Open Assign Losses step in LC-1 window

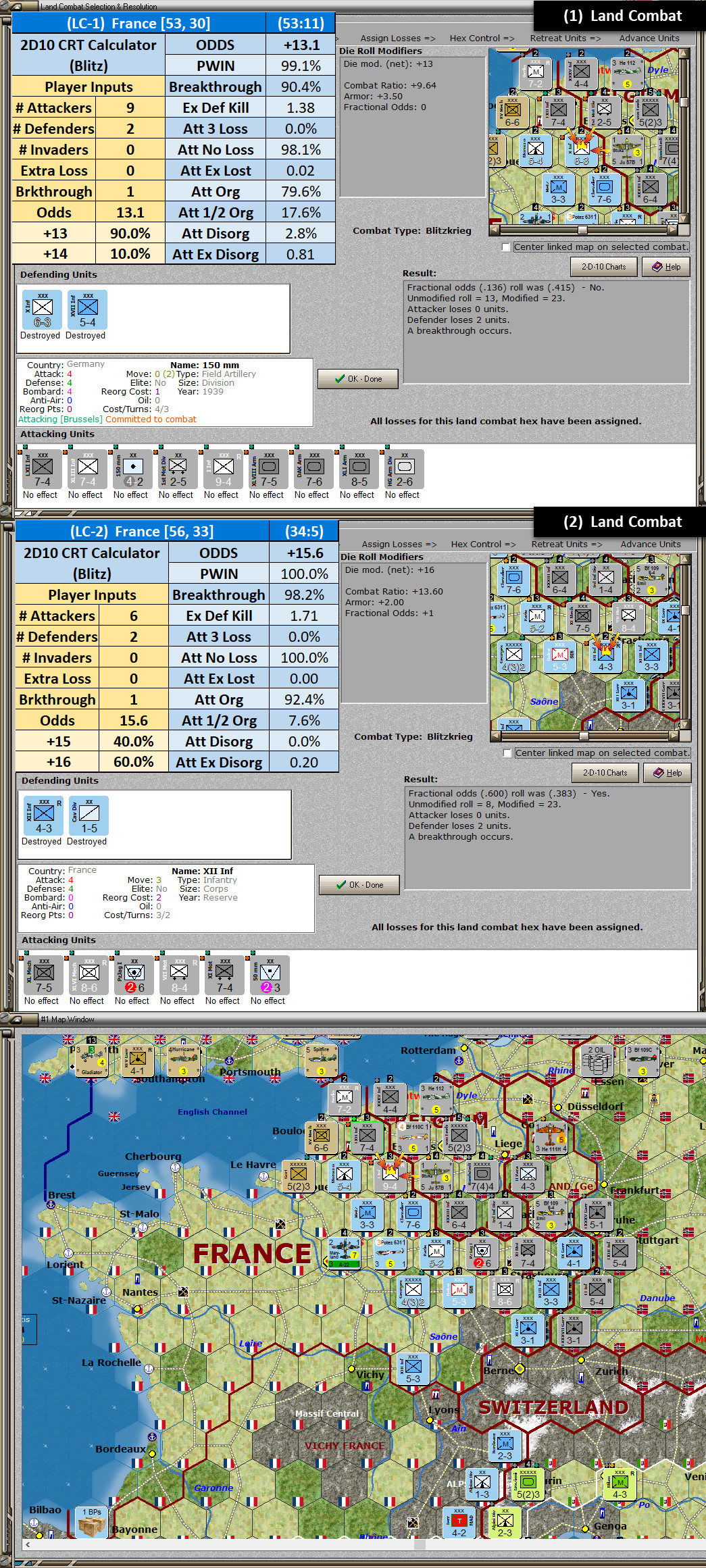coord(397,39)
